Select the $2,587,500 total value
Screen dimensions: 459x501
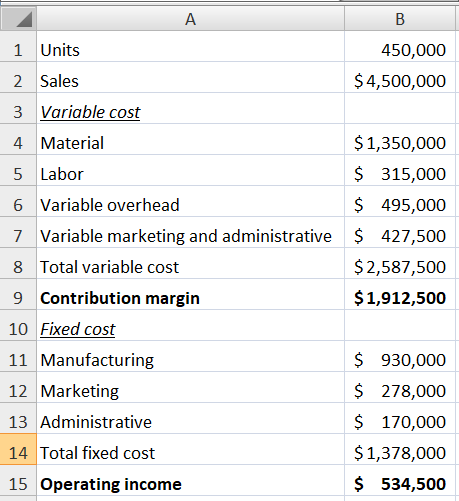tap(400, 263)
